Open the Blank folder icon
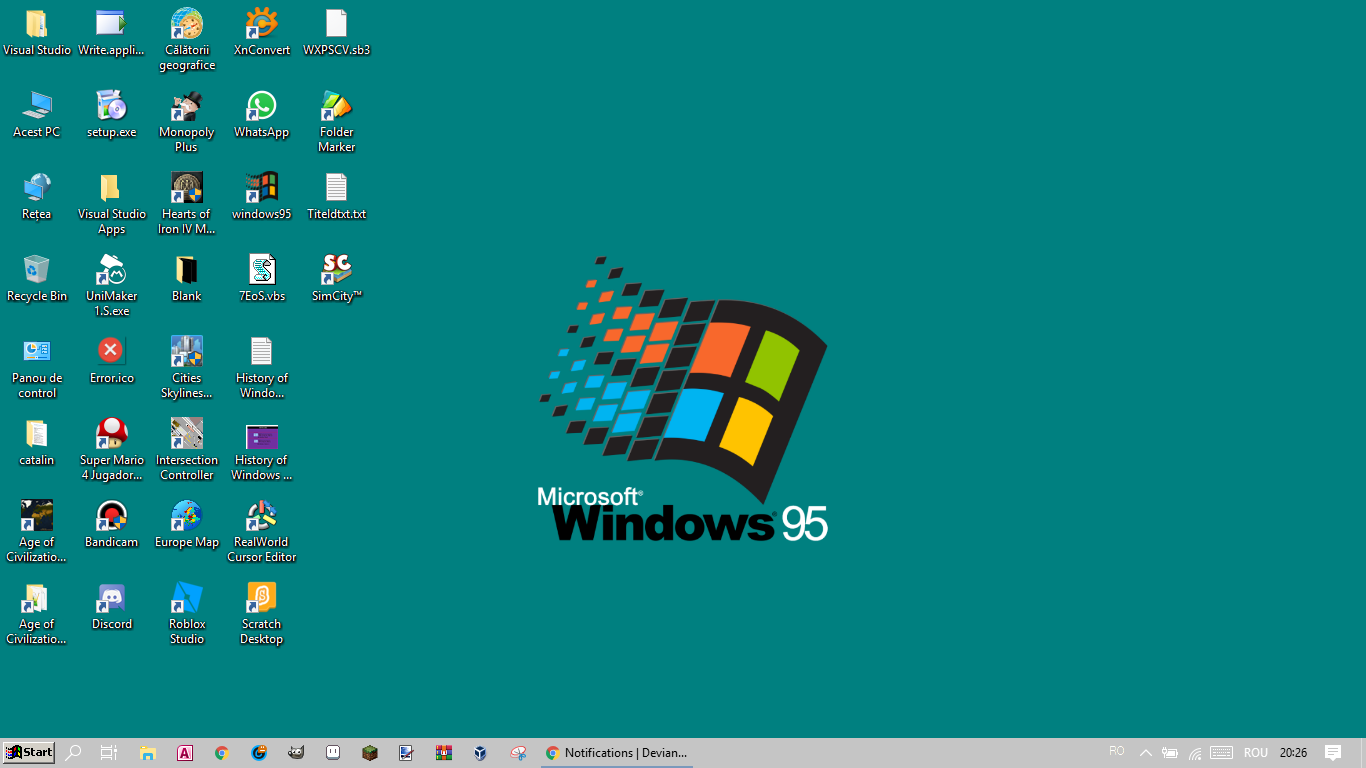1366x768 pixels. click(x=187, y=279)
